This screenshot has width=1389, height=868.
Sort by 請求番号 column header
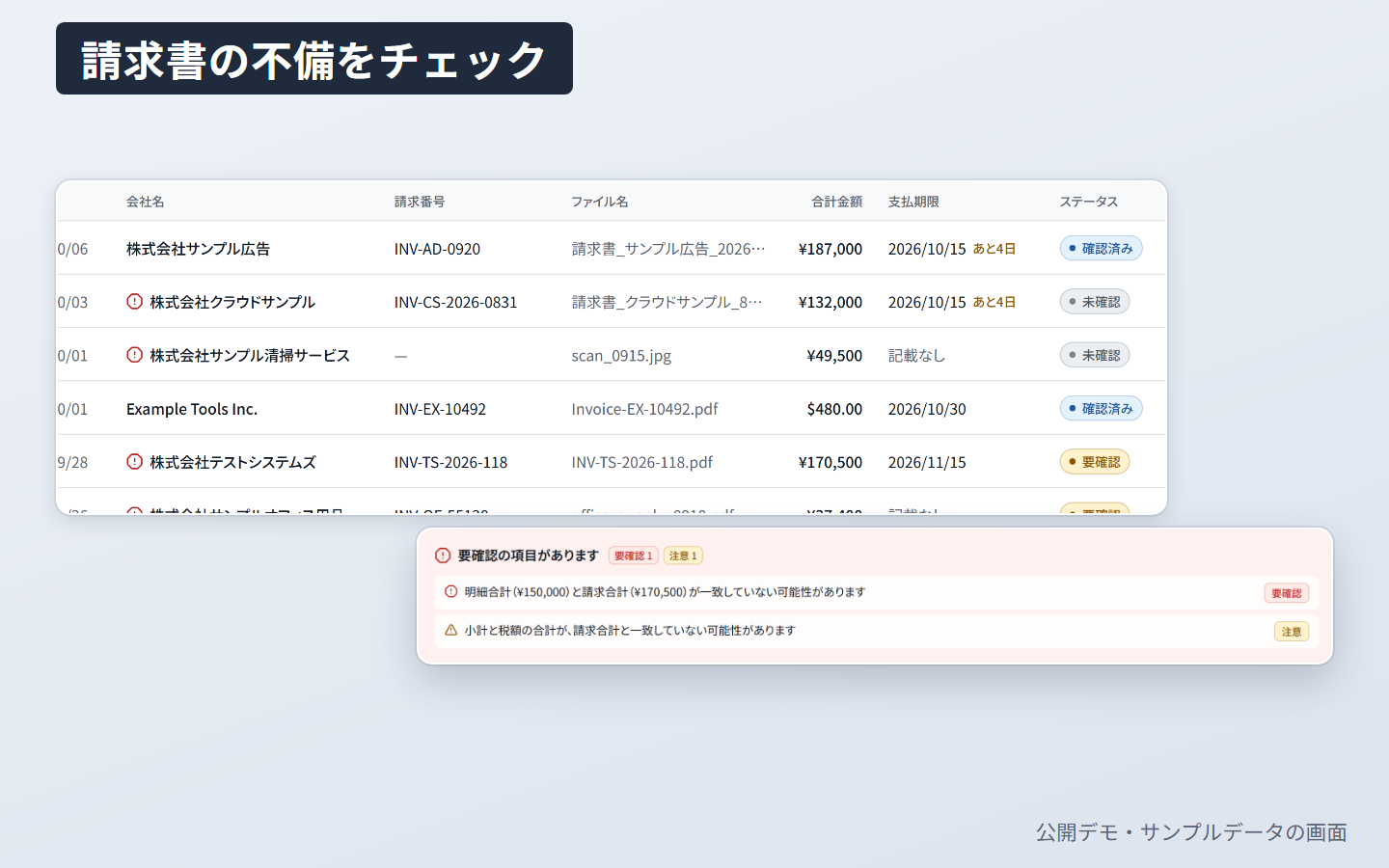tap(420, 202)
